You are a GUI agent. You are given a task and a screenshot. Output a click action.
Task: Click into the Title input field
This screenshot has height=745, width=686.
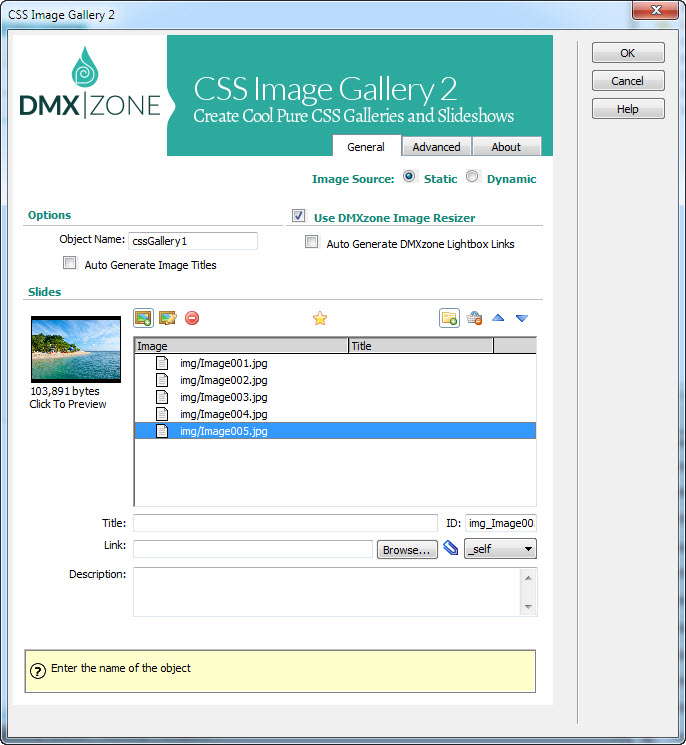click(285, 523)
